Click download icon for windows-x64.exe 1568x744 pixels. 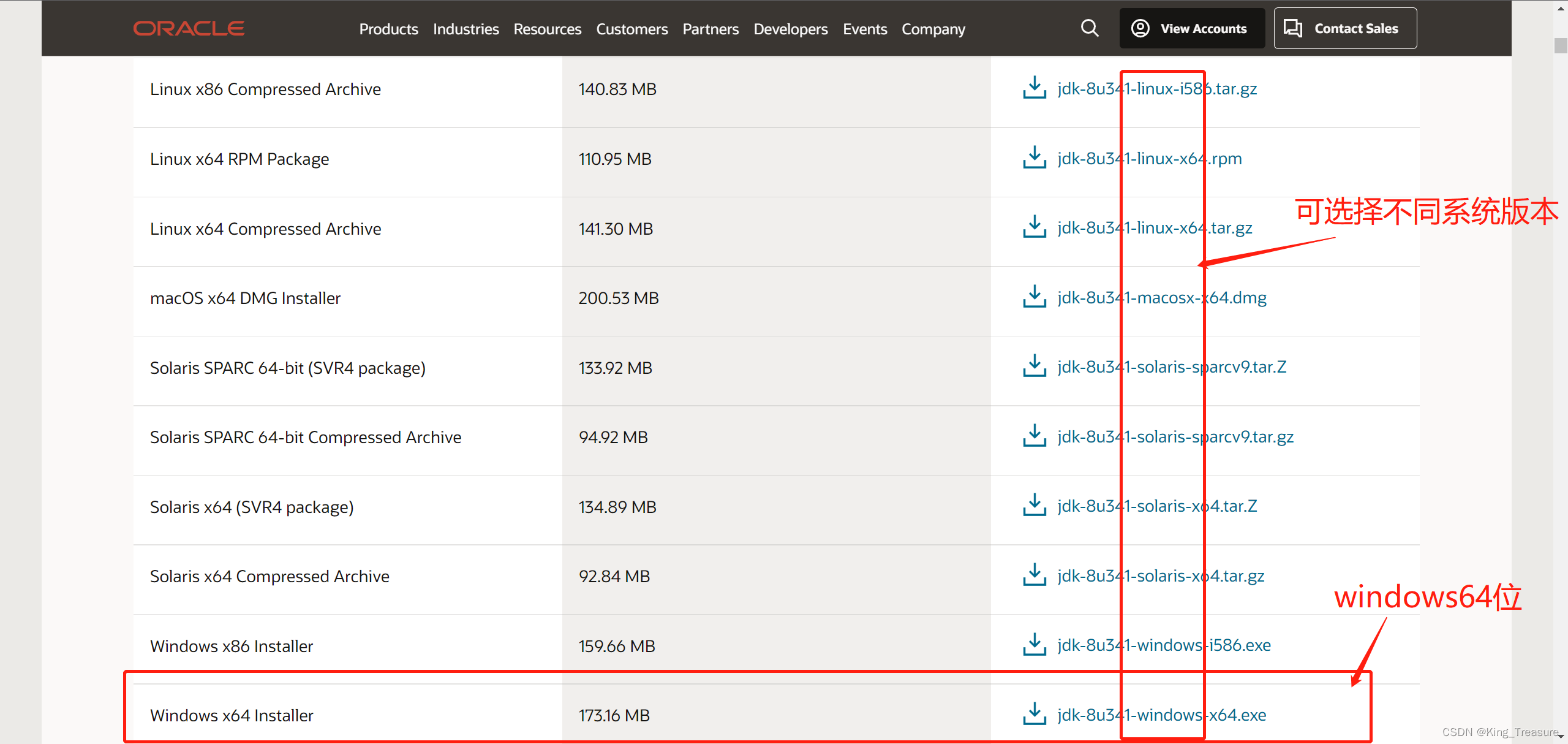1035,714
